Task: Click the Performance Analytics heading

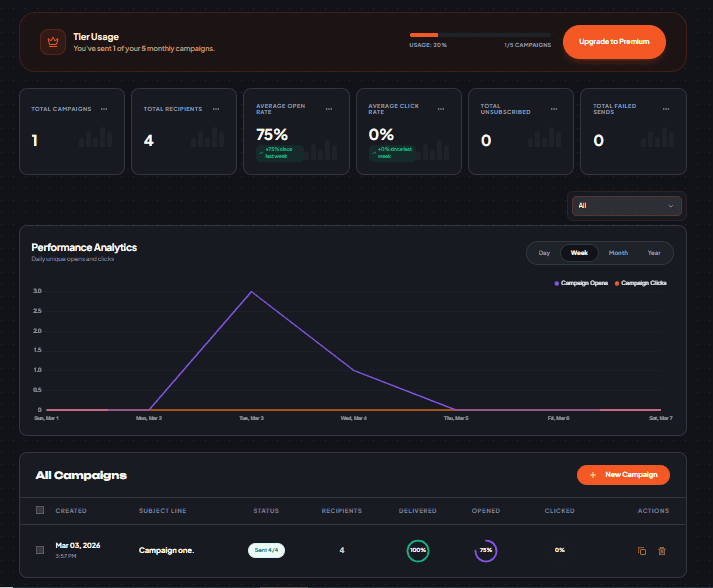Action: 84,247
